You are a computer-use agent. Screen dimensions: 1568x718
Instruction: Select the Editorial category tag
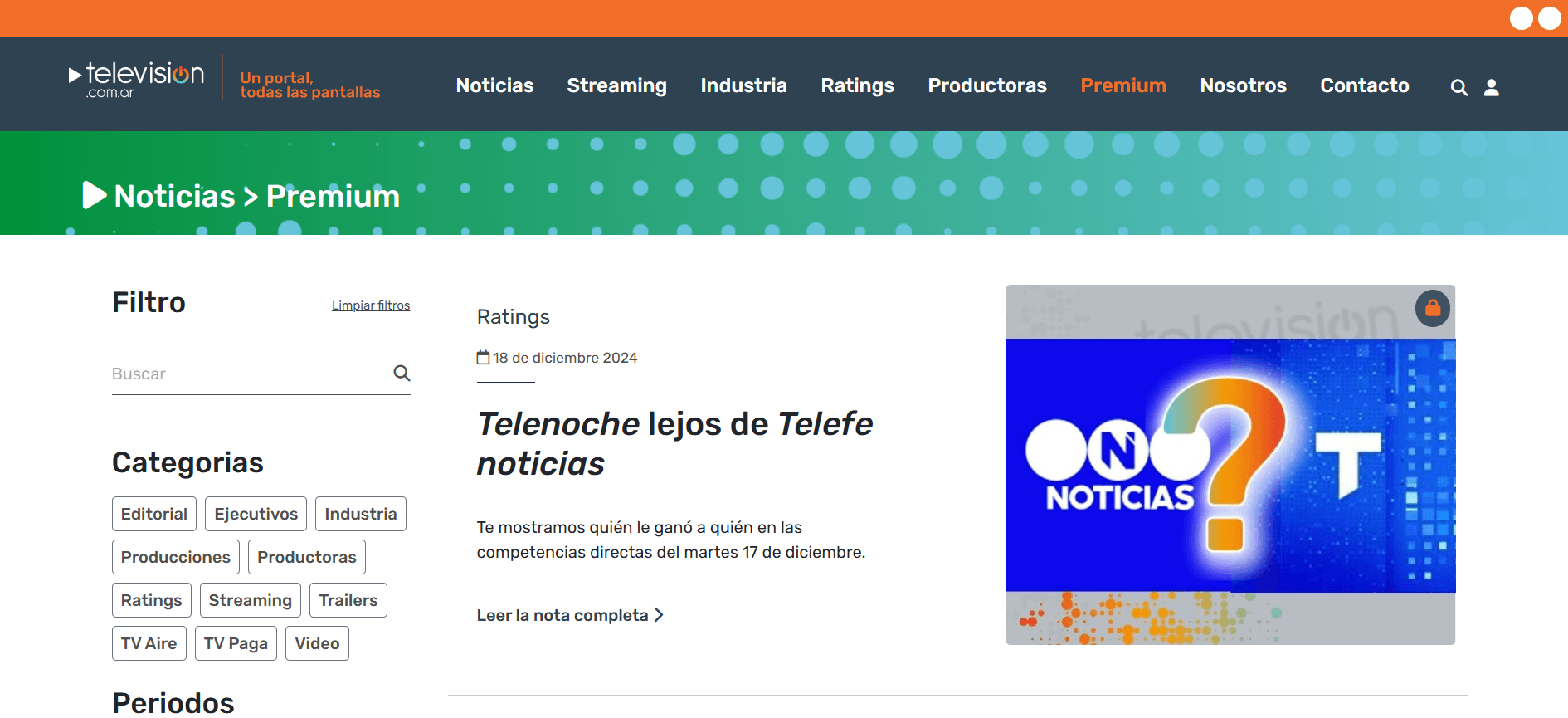(154, 514)
